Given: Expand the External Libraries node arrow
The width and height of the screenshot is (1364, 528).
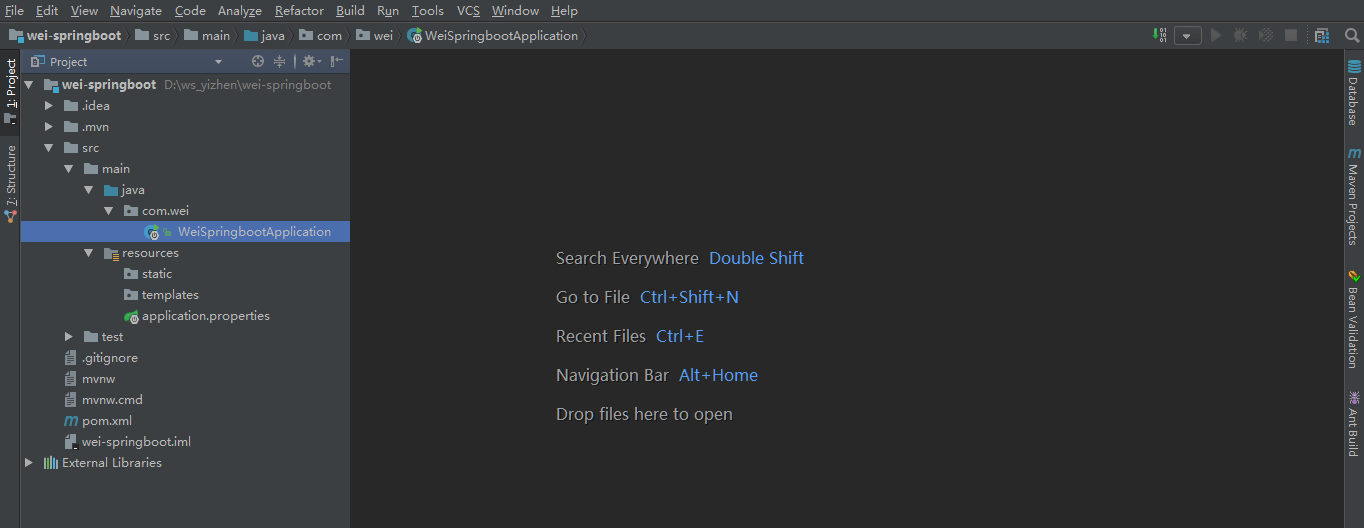Looking at the screenshot, I should pos(29,463).
